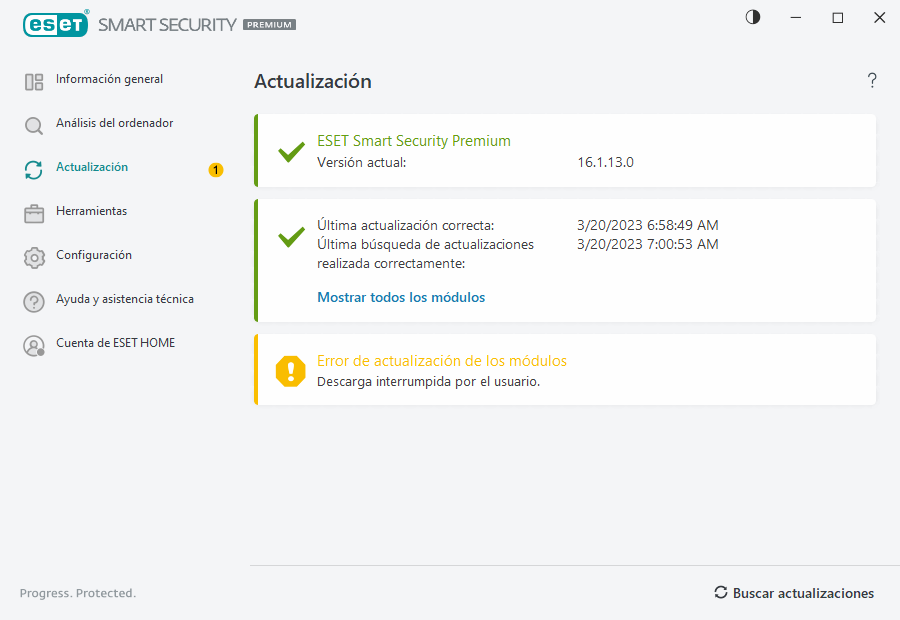The height and width of the screenshot is (620, 900).
Task: Click the refresh icon beside Buscar actualizaciones
Action: click(720, 592)
